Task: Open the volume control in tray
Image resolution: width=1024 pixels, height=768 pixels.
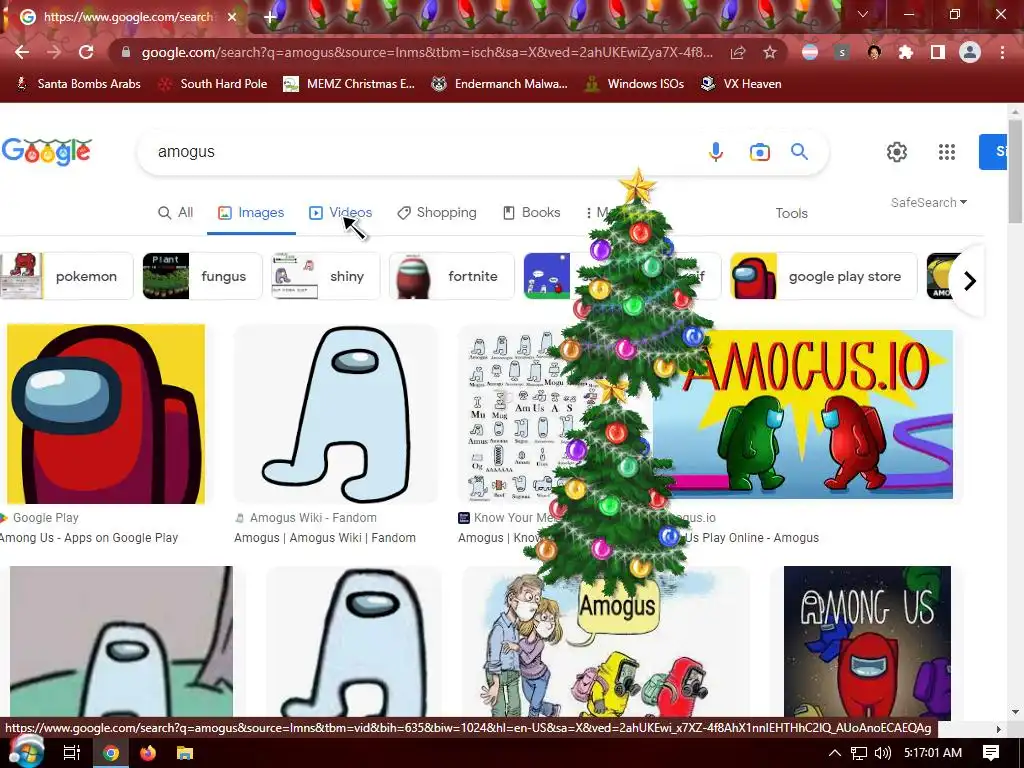Action: point(883,753)
